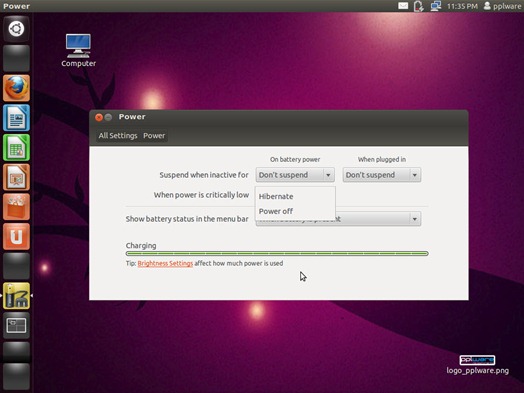The image size is (524, 393).
Task: Launch Firefox from the launcher
Action: click(x=16, y=88)
